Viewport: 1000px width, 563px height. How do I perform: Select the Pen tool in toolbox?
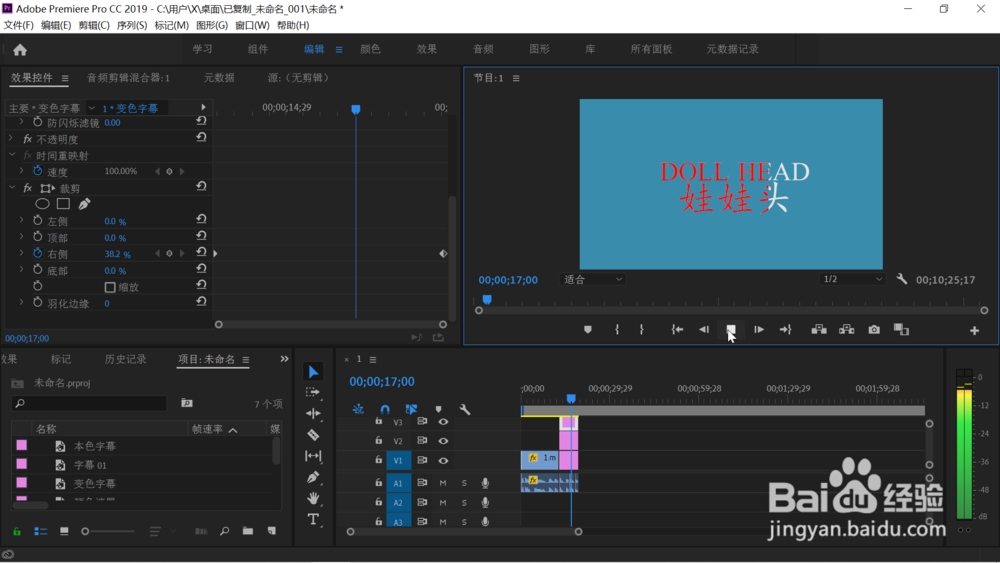coord(313,477)
